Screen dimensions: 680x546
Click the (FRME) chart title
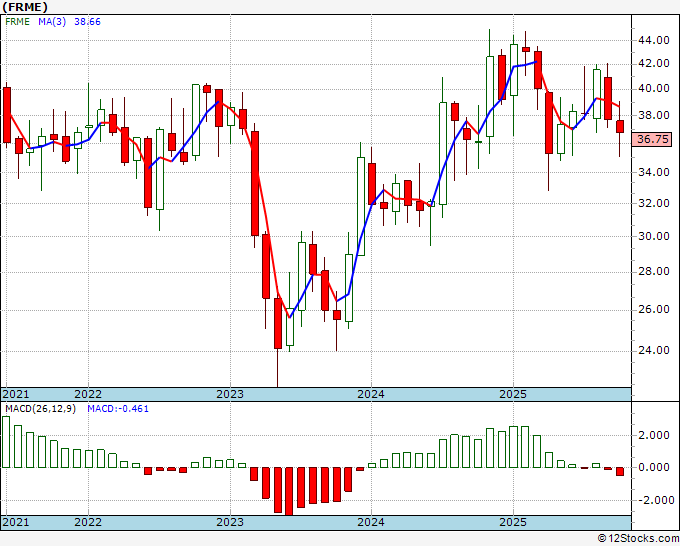point(24,7)
